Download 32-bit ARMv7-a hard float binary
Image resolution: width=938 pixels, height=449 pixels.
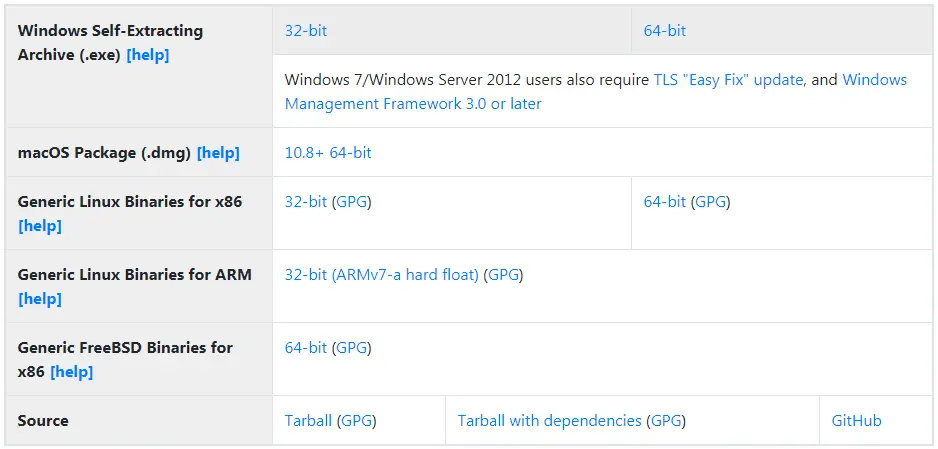382,275
